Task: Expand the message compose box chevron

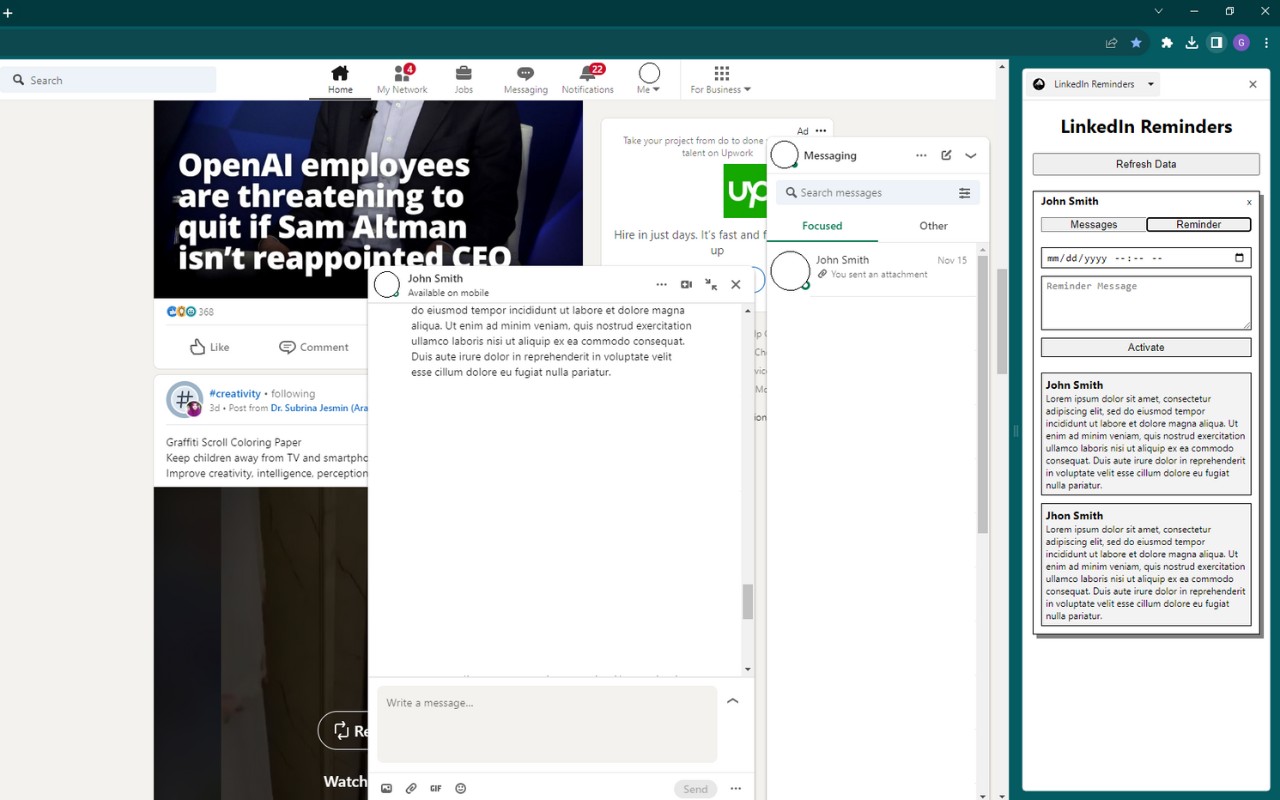Action: coord(733,701)
